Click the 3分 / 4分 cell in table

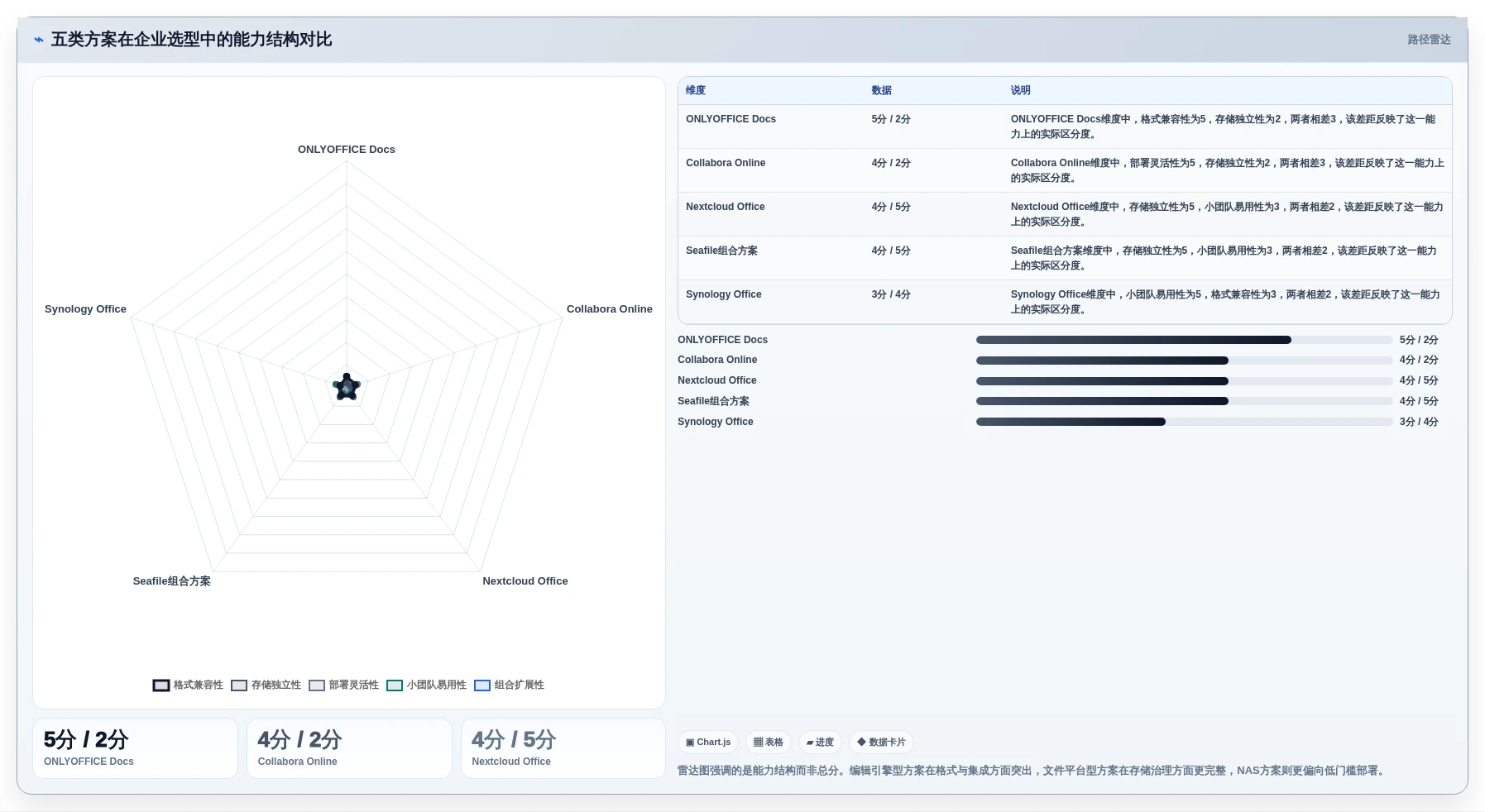[x=891, y=294]
